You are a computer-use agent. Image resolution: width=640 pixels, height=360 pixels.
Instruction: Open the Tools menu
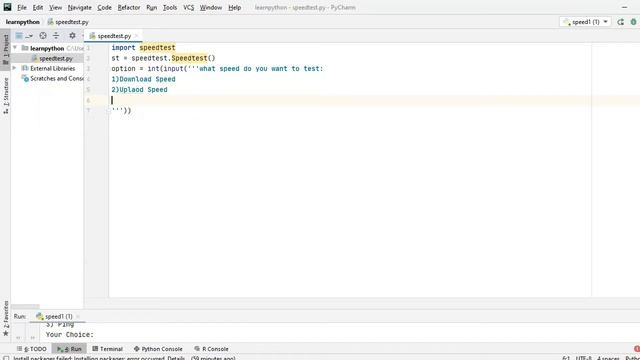click(x=170, y=7)
